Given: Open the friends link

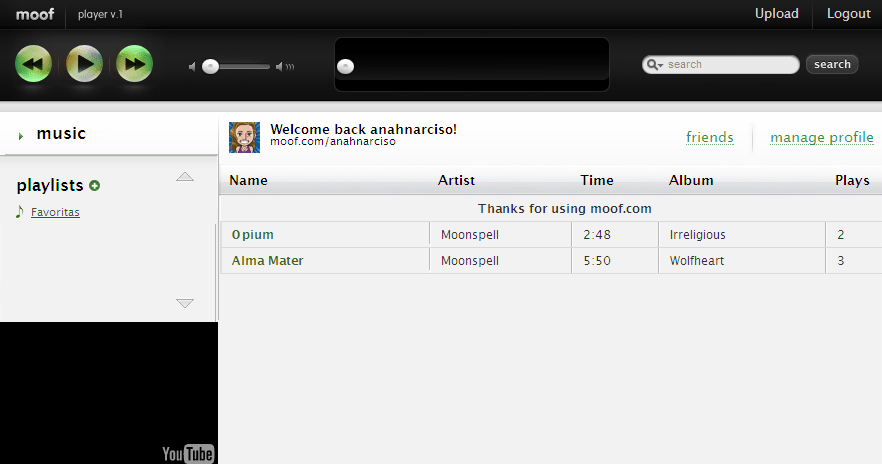Looking at the screenshot, I should pyautogui.click(x=709, y=137).
